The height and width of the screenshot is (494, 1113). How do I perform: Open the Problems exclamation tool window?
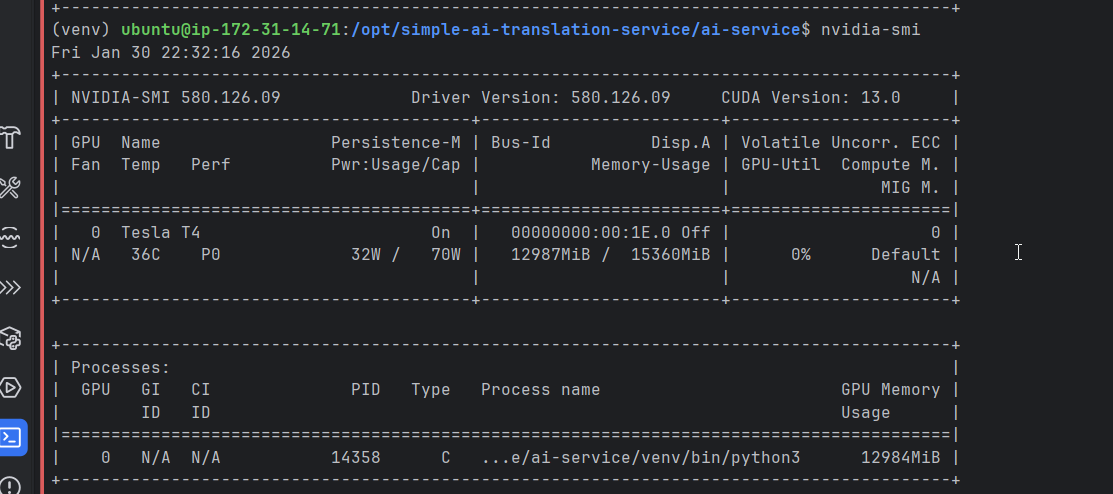click(10, 485)
